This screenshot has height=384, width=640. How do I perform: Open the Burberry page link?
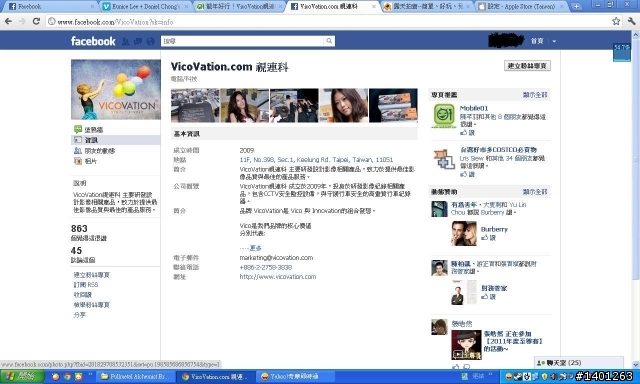[x=494, y=229]
